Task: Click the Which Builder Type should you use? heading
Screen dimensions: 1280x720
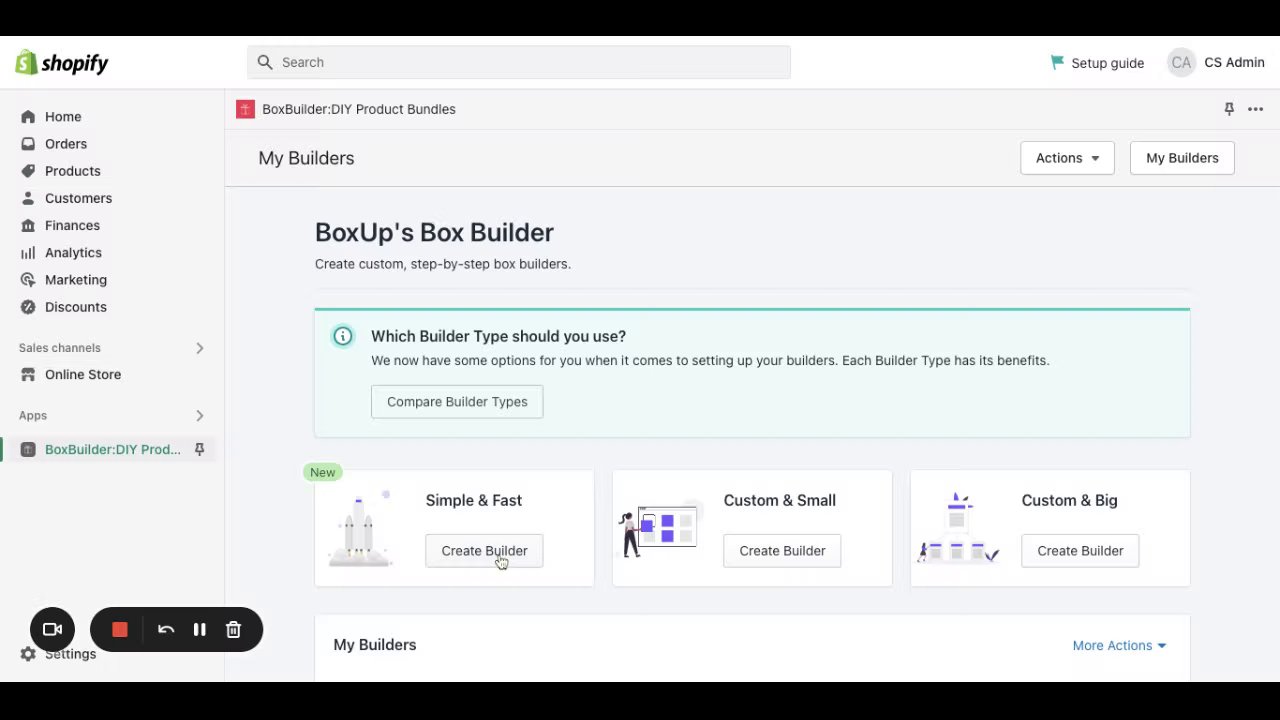Action: tap(498, 336)
